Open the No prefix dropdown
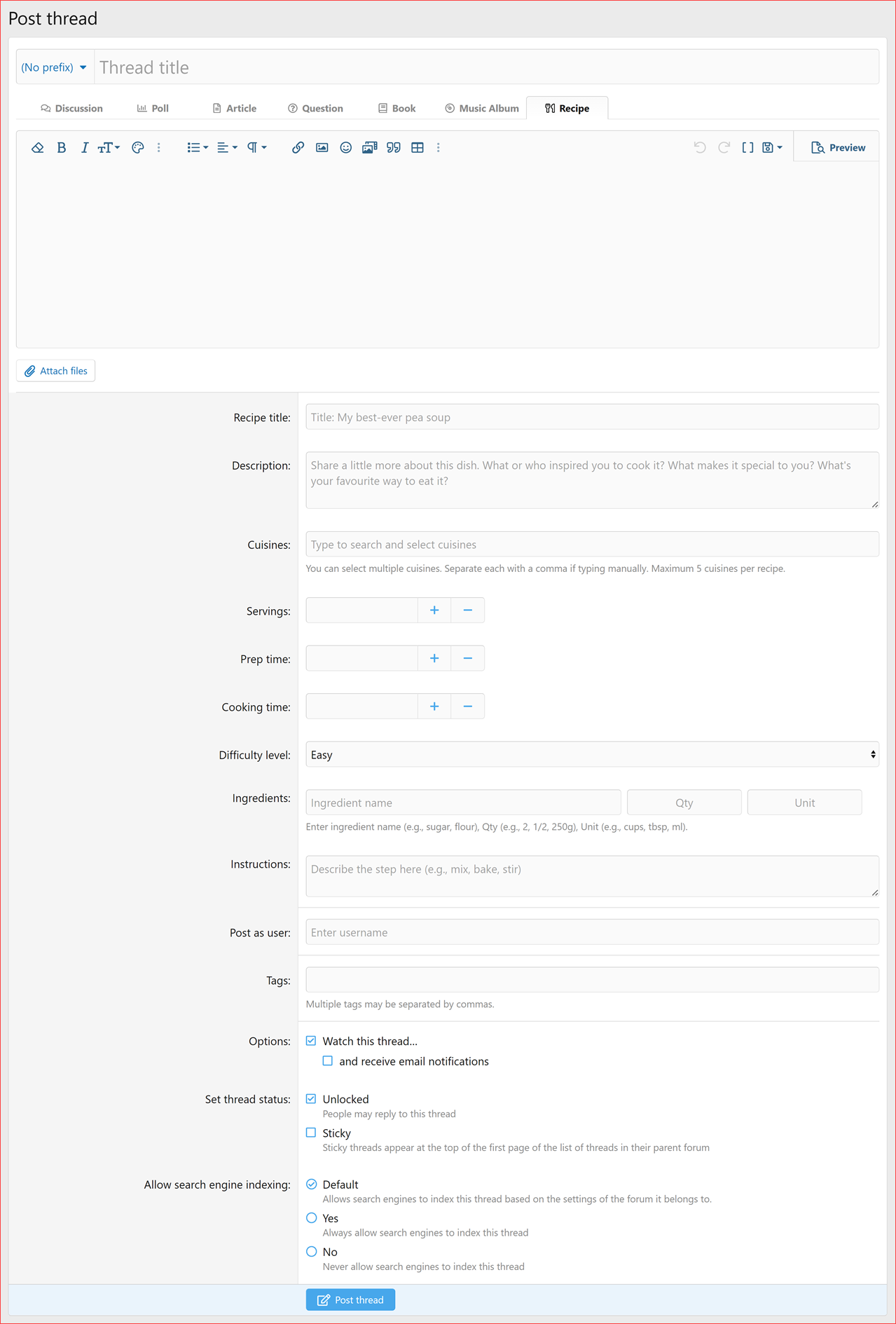896x1324 pixels. pyautogui.click(x=55, y=67)
